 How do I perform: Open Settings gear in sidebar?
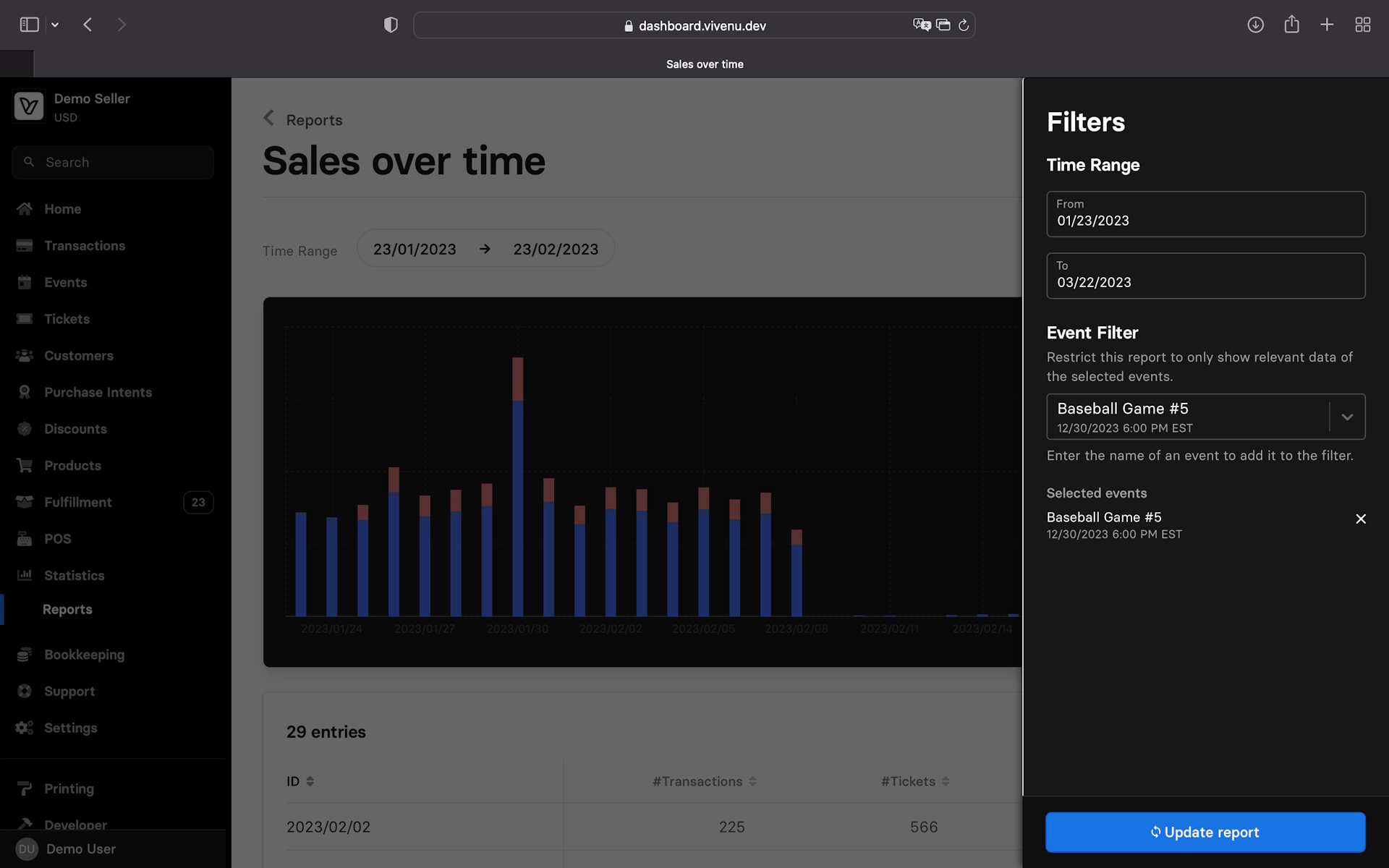(x=25, y=728)
